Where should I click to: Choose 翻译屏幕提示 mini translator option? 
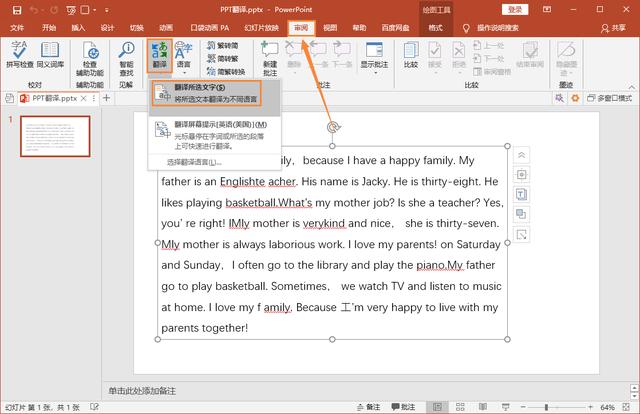pos(214,135)
